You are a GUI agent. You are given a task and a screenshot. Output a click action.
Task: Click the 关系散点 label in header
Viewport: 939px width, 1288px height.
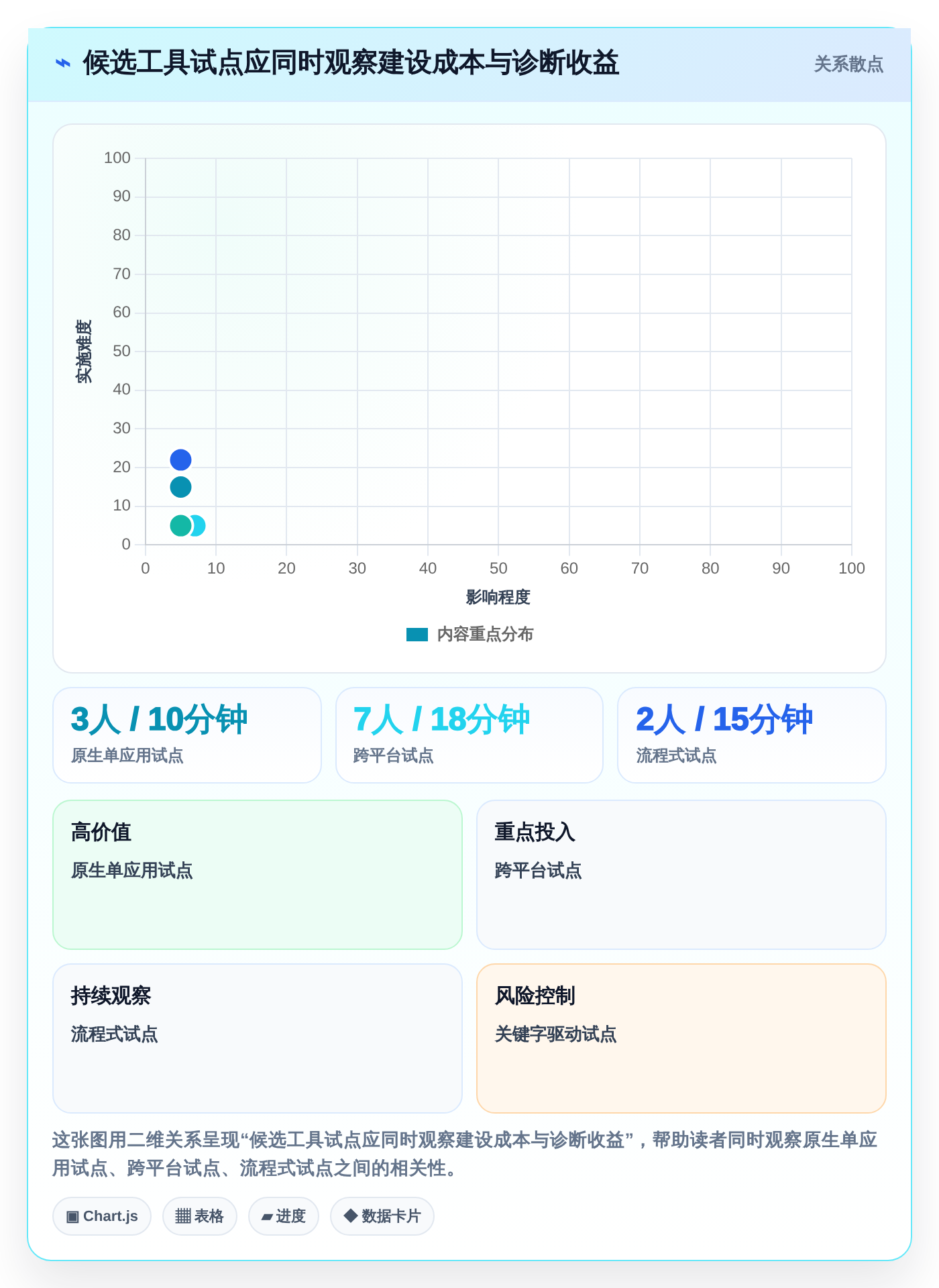point(848,64)
